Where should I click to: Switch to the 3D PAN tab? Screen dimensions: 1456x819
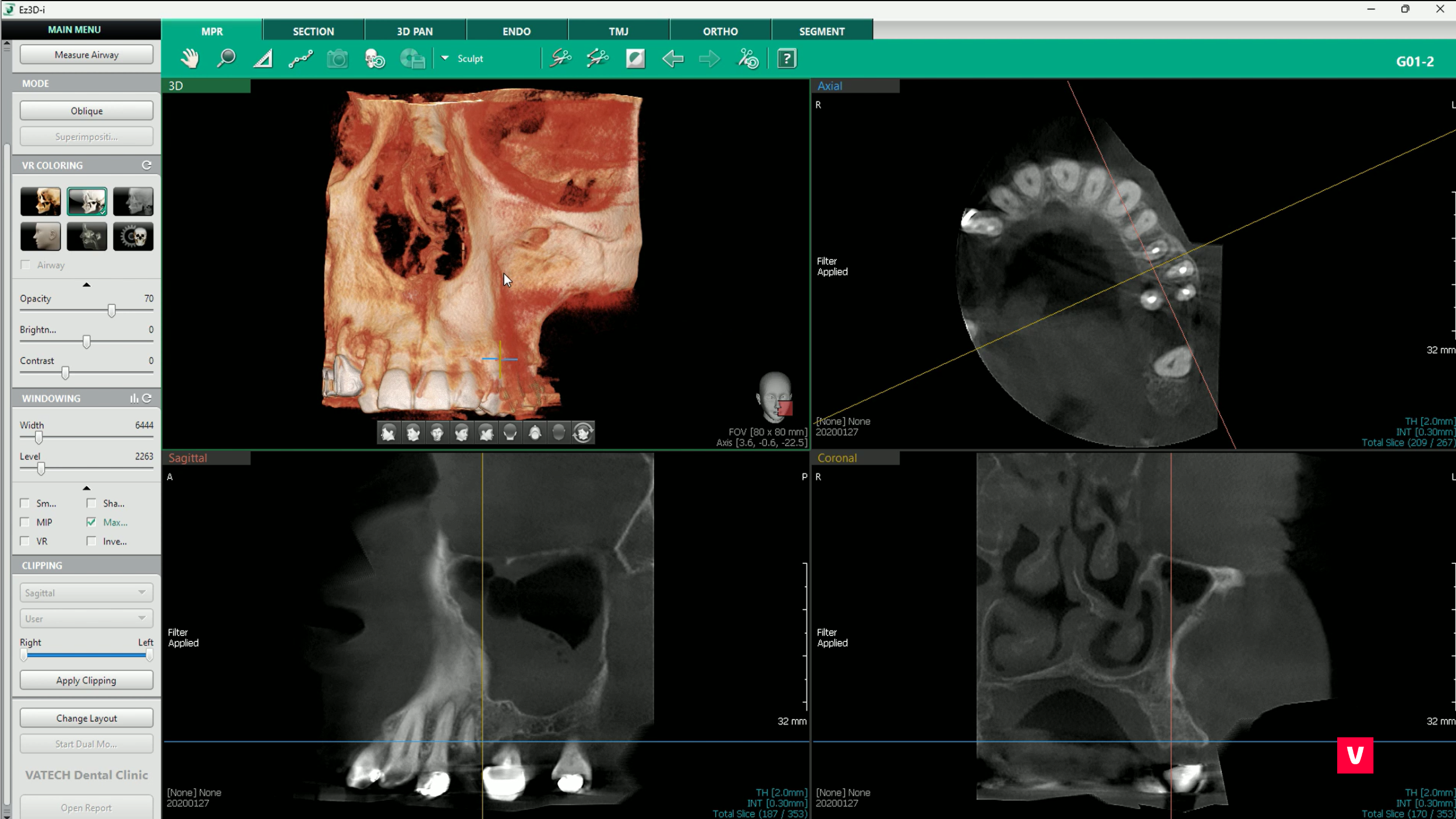coord(415,31)
